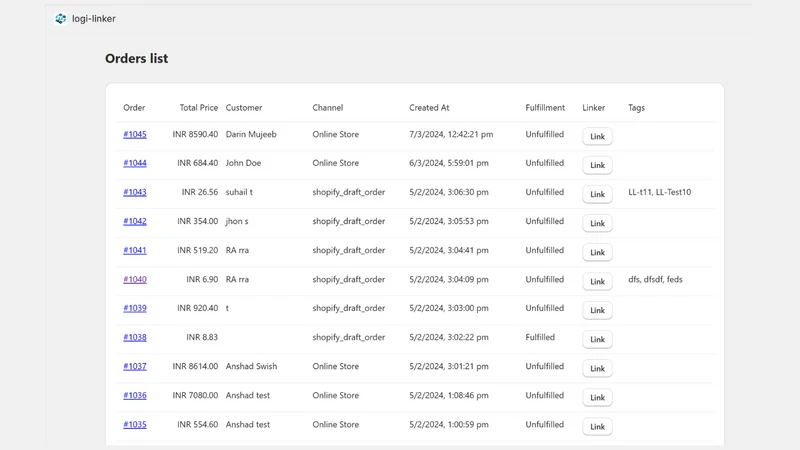
Task: Click the Orders list heading
Action: (x=136, y=59)
